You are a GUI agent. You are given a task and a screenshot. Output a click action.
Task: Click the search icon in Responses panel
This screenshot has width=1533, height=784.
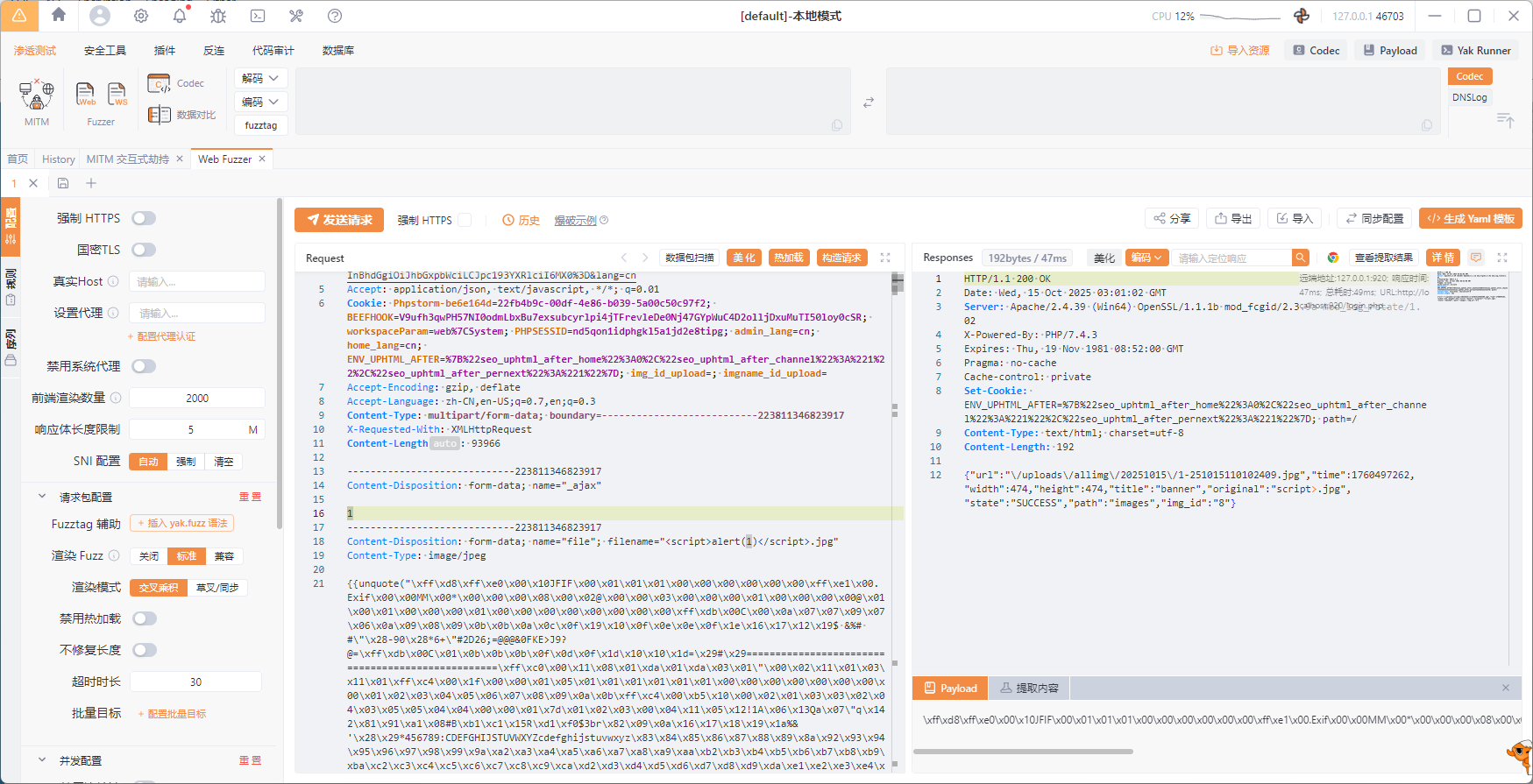tap(1301, 258)
